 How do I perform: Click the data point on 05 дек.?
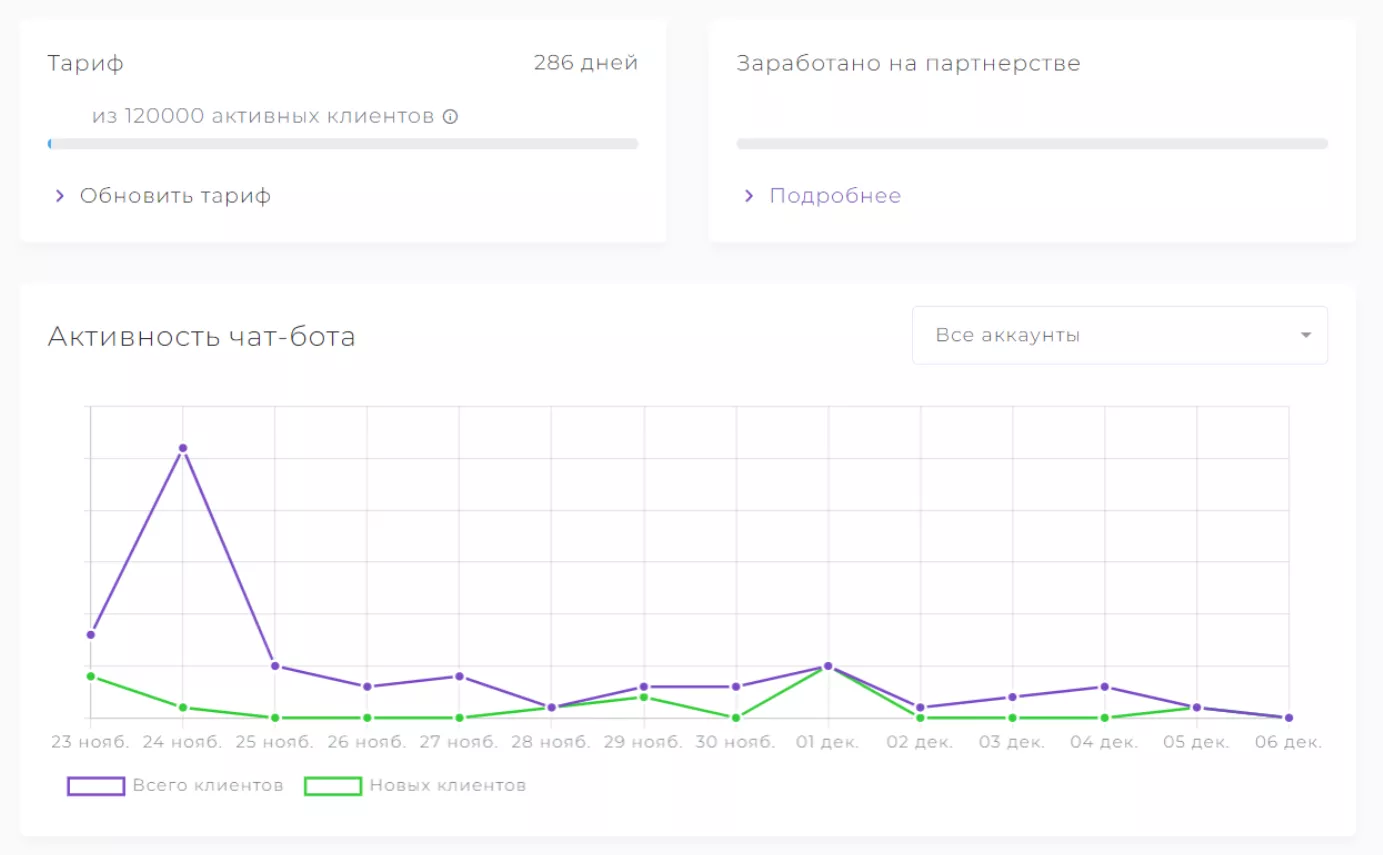1196,707
